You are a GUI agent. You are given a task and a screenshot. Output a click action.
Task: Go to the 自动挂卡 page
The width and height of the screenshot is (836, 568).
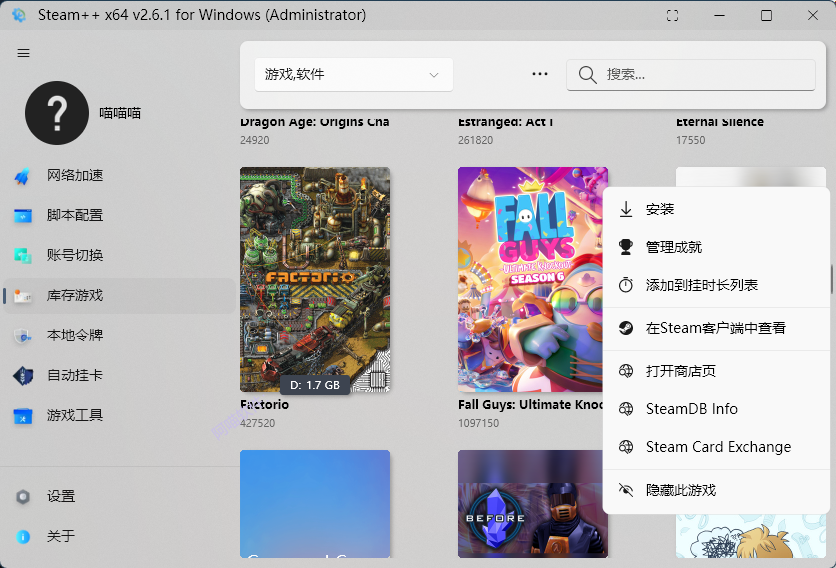point(119,375)
